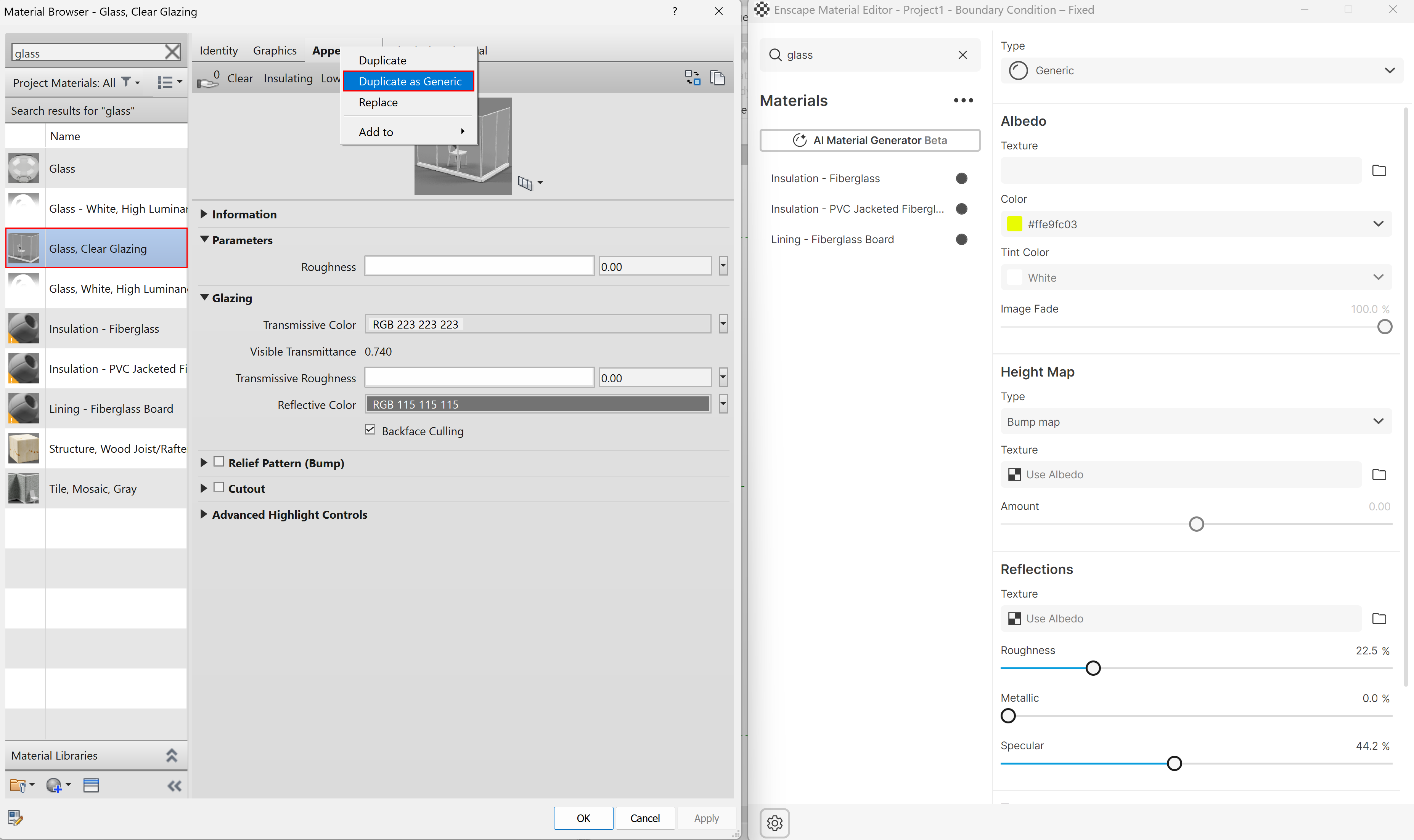Click the Material Browser help question mark
Viewport: 1414px width, 840px height.
(x=675, y=11)
